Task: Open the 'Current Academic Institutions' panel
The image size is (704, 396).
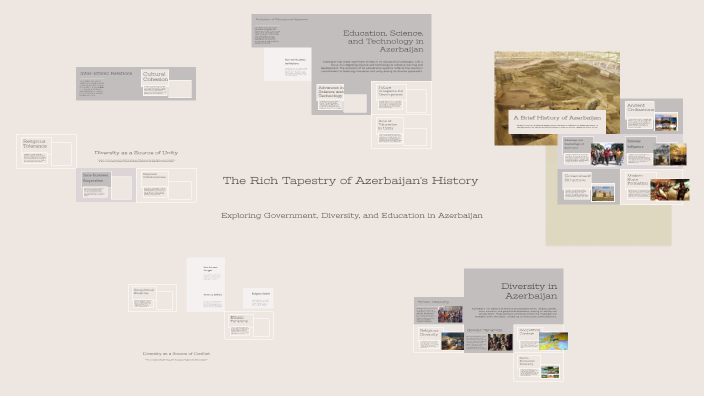Action: point(287,64)
